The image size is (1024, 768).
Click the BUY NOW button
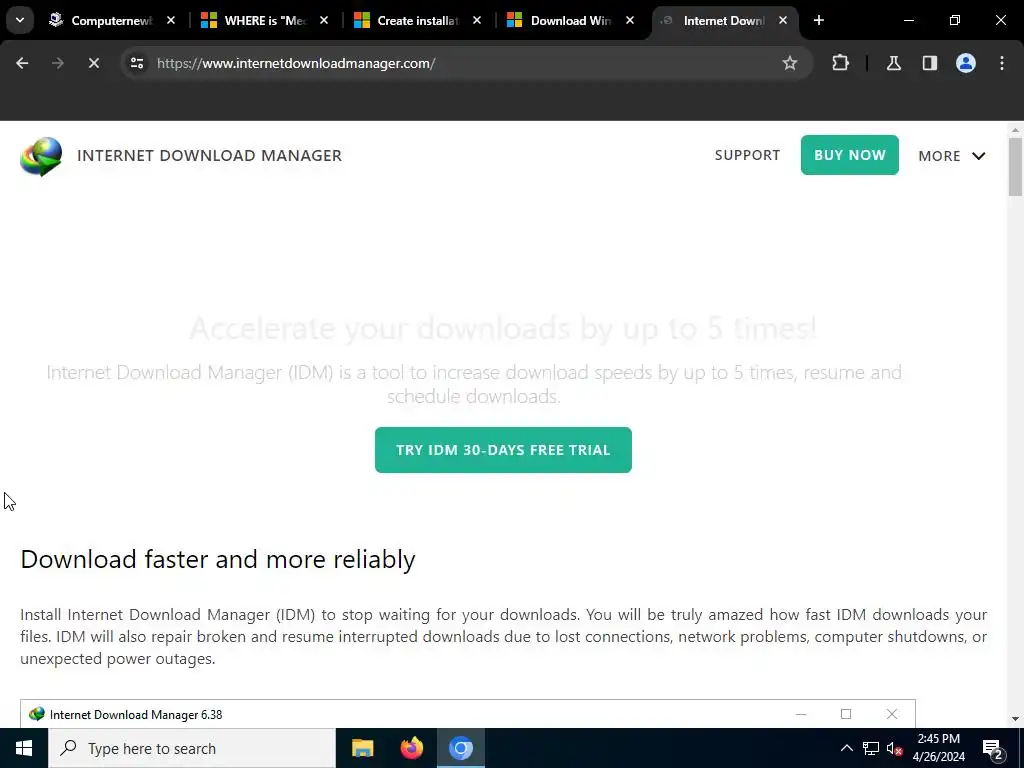pyautogui.click(x=850, y=155)
